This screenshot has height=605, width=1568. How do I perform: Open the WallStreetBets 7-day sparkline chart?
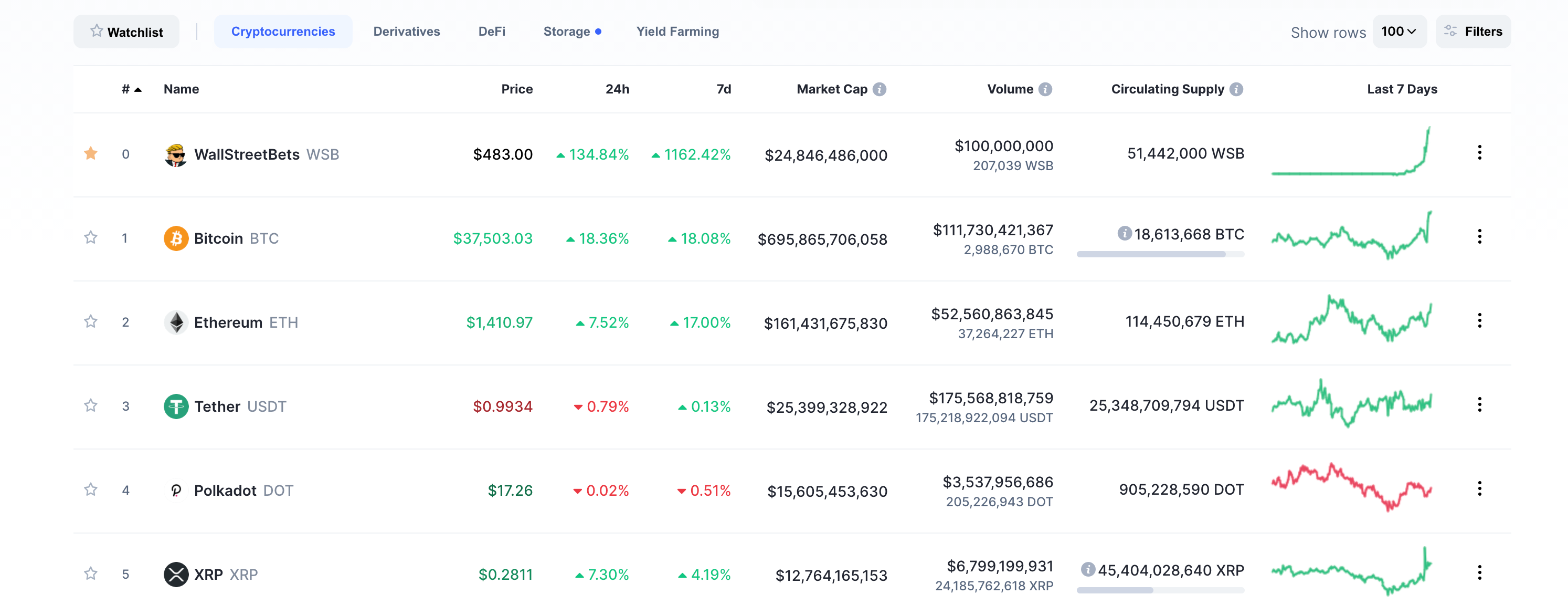[1351, 151]
